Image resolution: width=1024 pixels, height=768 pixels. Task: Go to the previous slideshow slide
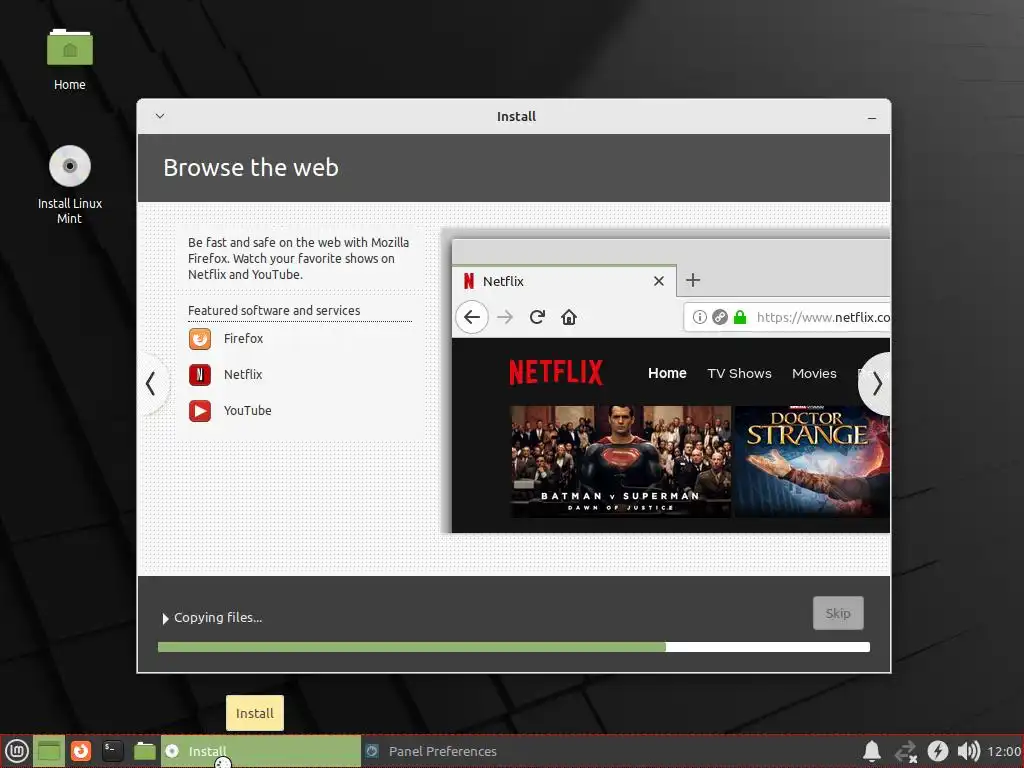pyautogui.click(x=152, y=383)
